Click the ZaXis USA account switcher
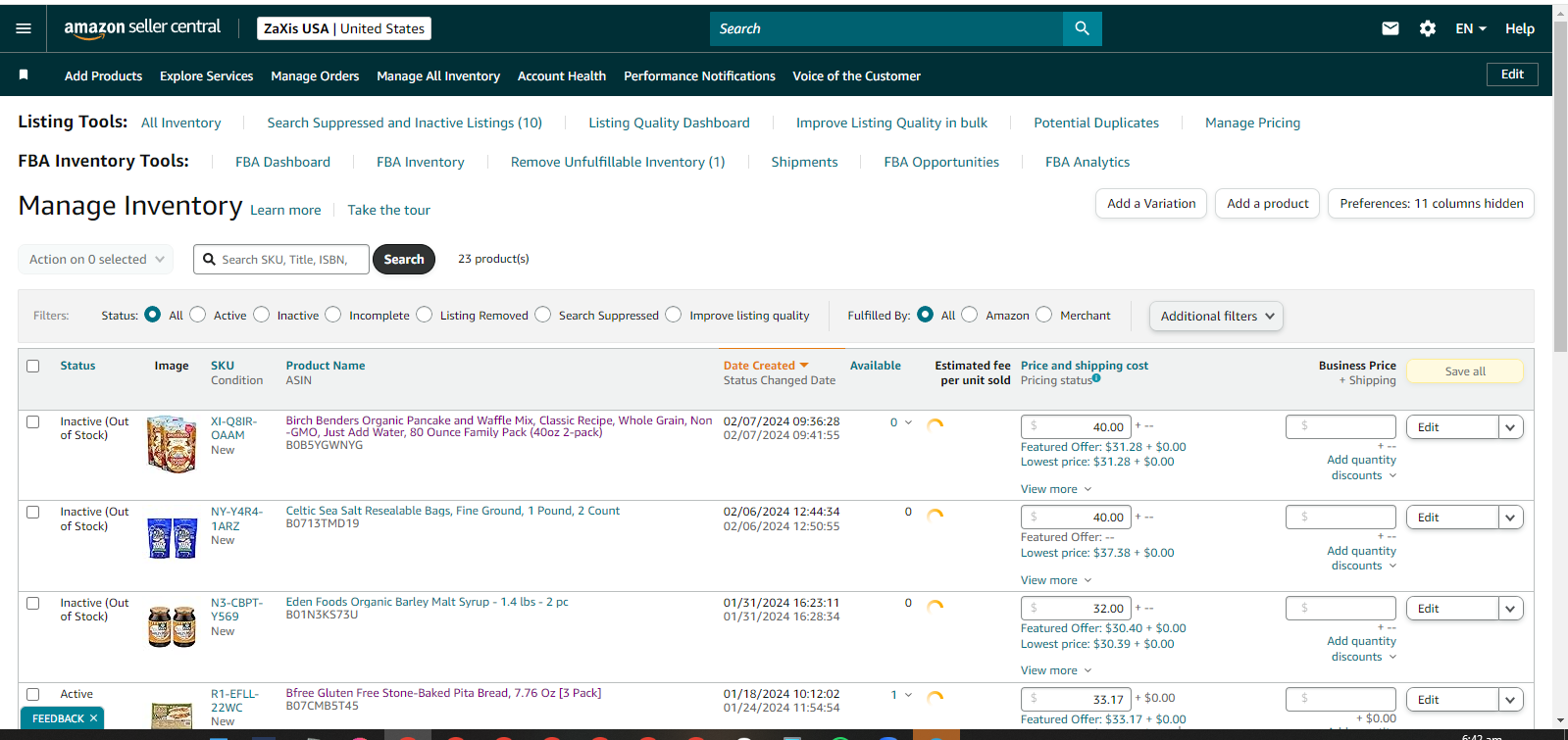 (x=344, y=28)
